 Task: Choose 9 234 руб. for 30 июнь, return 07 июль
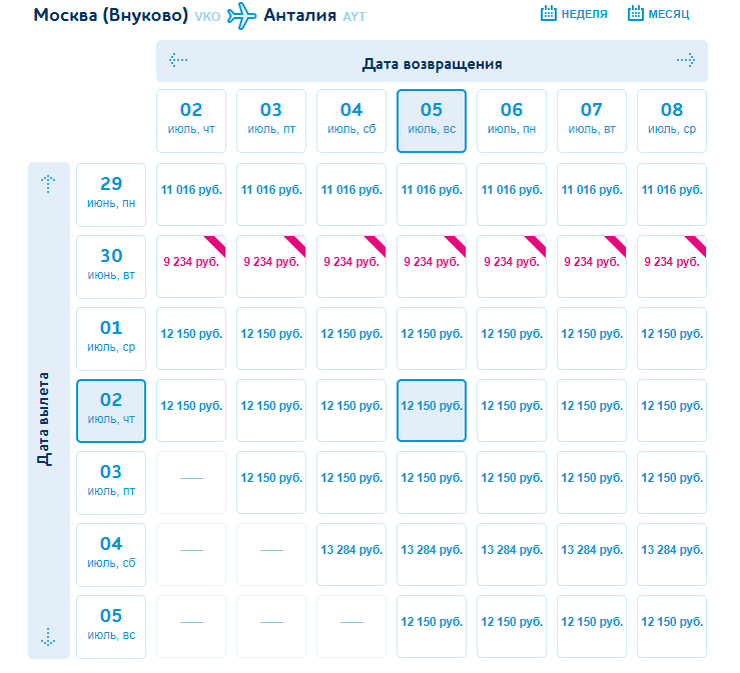click(592, 267)
